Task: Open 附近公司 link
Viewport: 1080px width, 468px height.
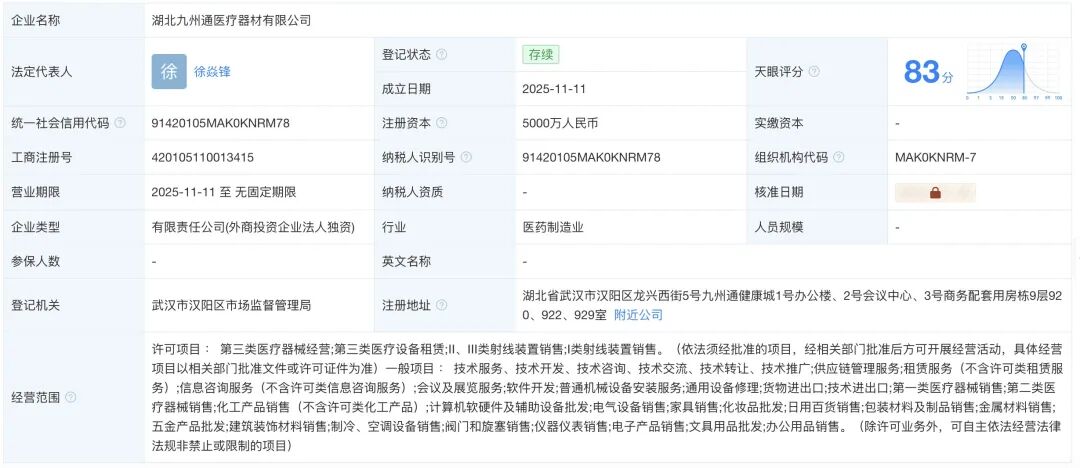Action: click(638, 315)
